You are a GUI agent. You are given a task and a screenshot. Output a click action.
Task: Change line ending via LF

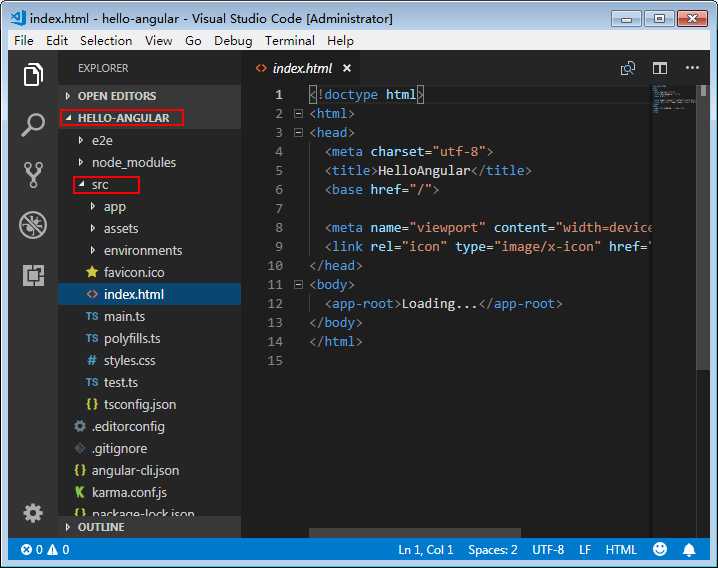(585, 550)
